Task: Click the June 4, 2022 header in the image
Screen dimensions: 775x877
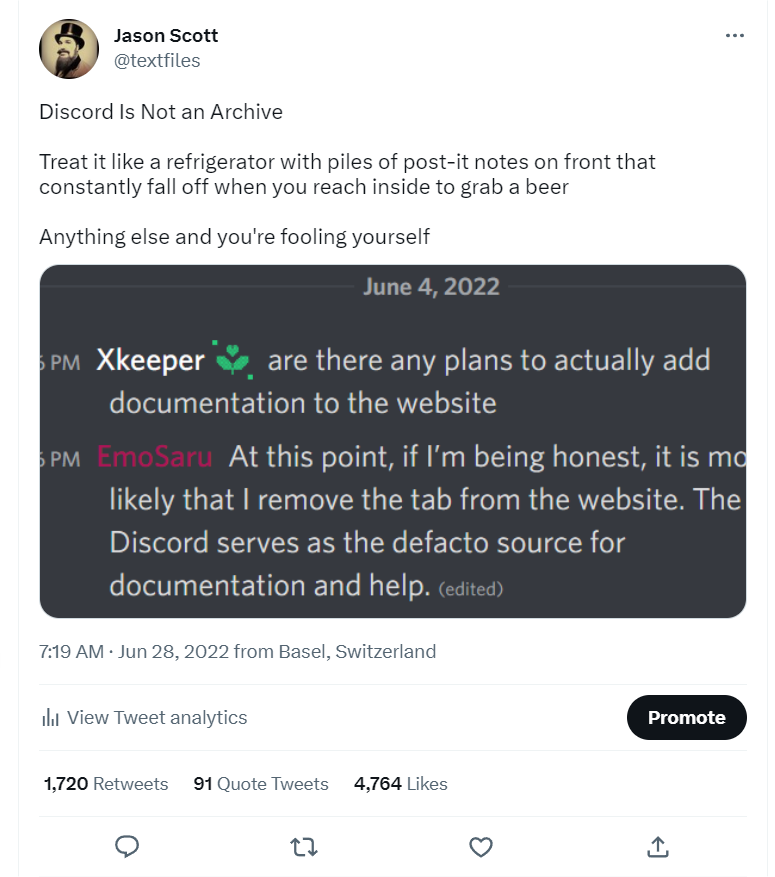Action: (x=430, y=286)
